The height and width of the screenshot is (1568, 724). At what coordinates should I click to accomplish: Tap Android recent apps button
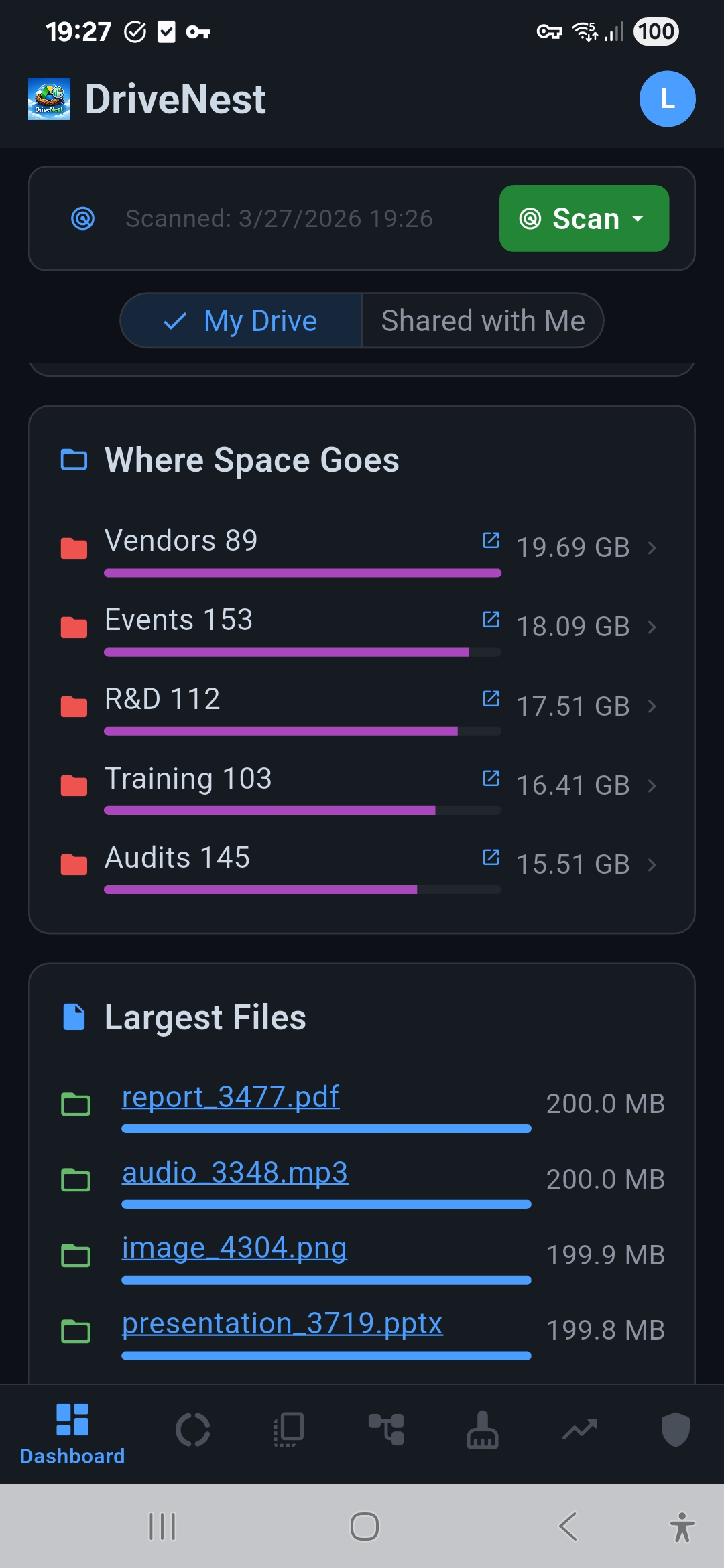tap(162, 1526)
